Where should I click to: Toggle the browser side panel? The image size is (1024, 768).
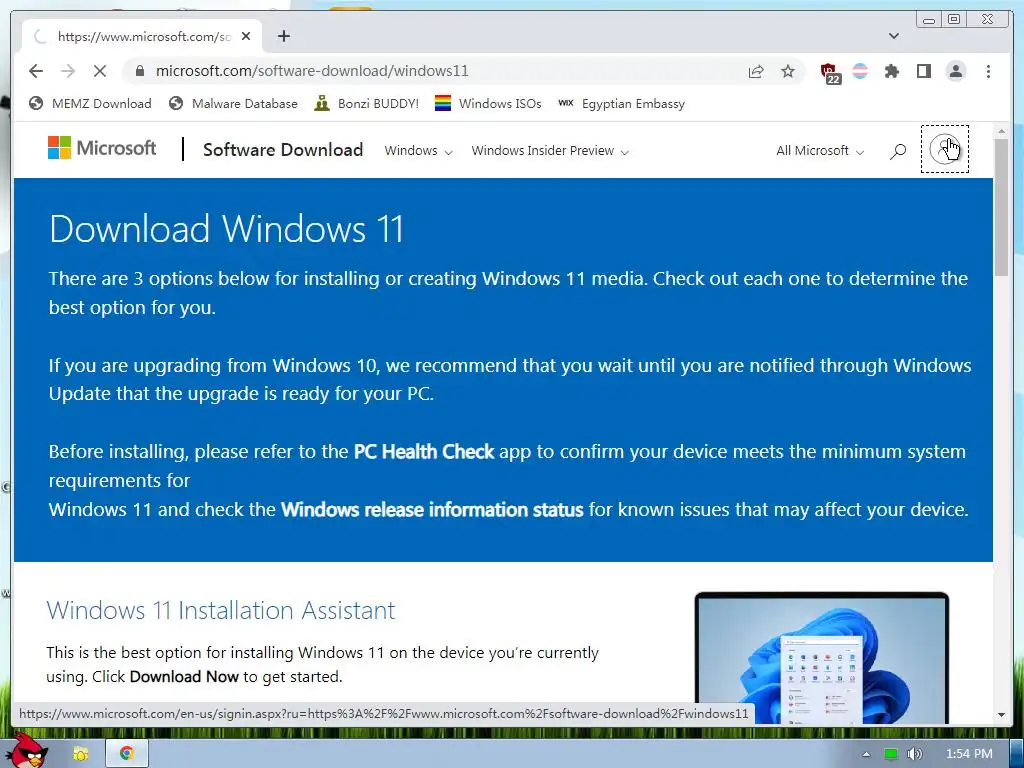click(x=923, y=71)
